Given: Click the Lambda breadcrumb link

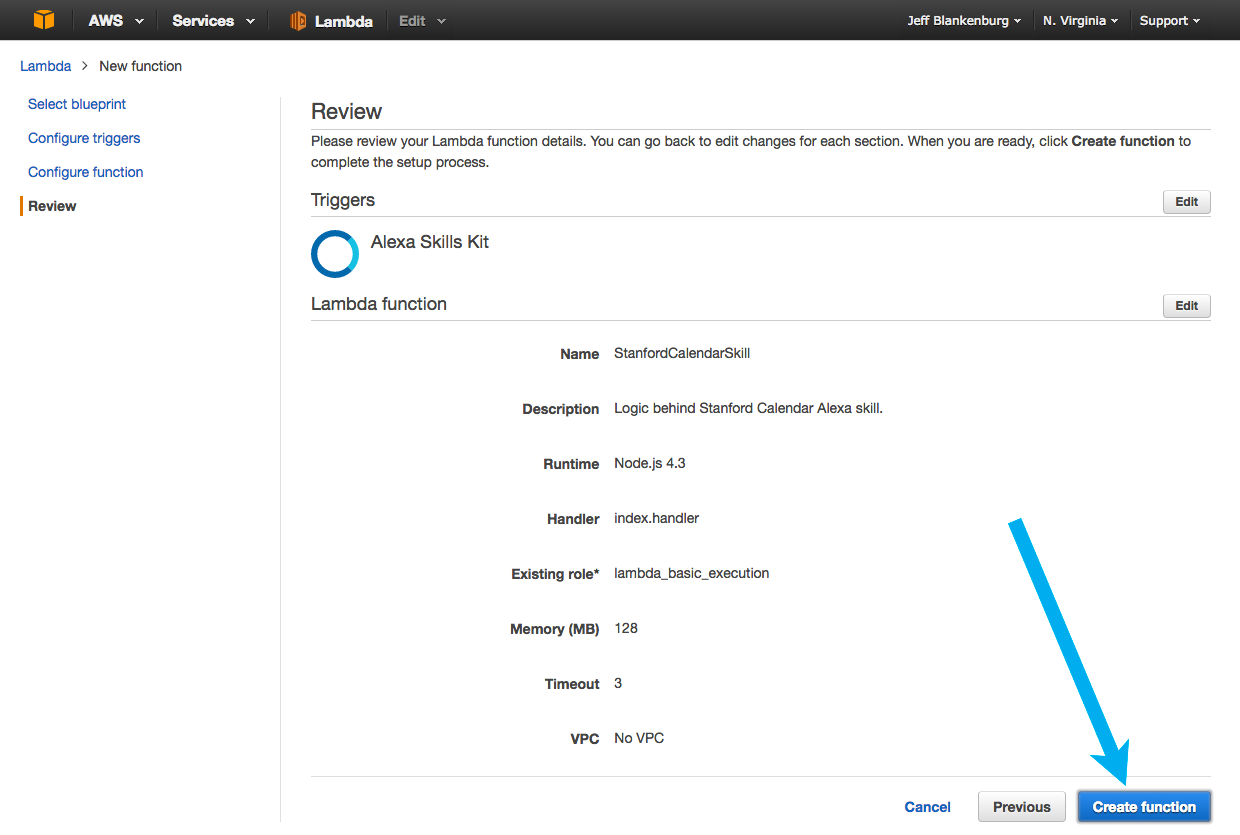Looking at the screenshot, I should [46, 66].
